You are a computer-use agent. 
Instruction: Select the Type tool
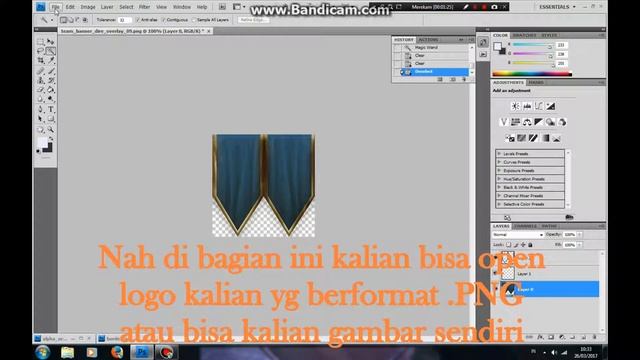click(51, 109)
